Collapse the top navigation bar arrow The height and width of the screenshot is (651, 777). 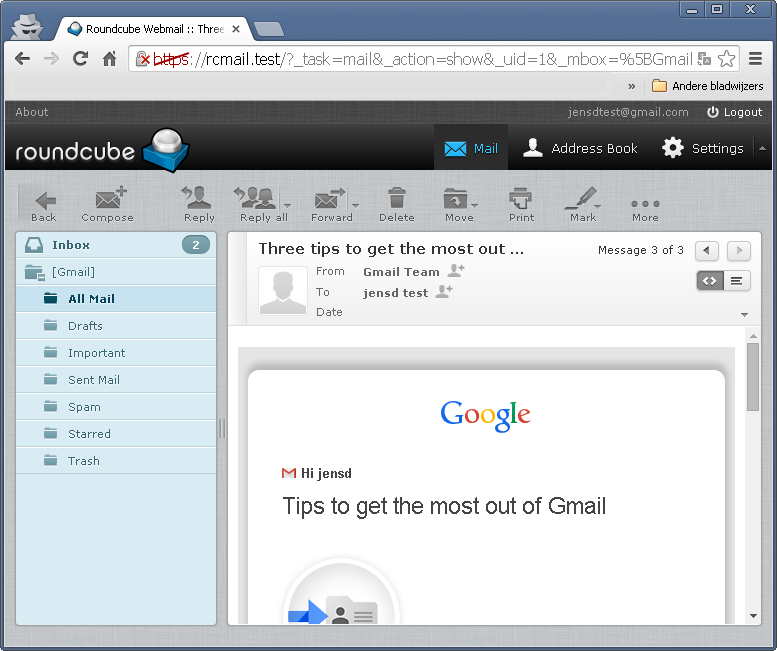[x=762, y=148]
